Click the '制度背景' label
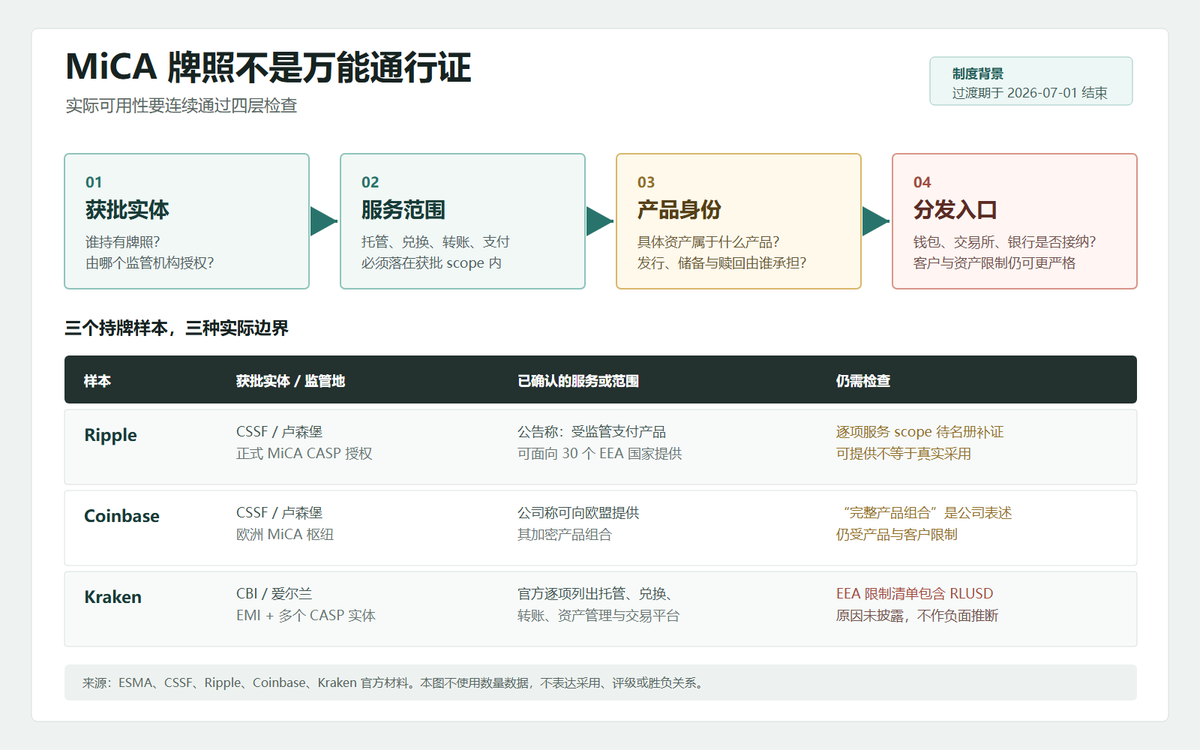 978,74
